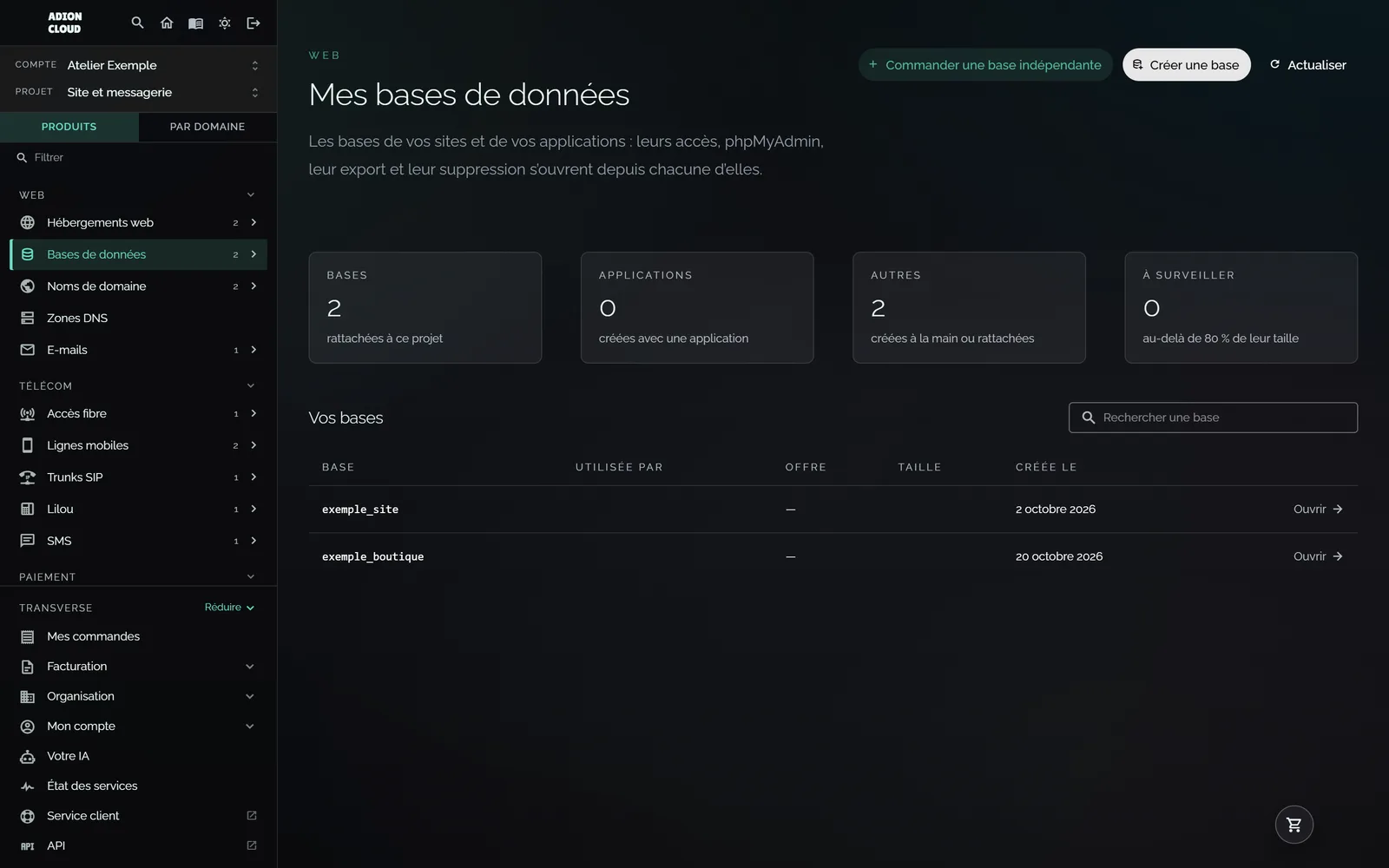Open E-mails sidebar entry
The height and width of the screenshot is (868, 1389).
[x=139, y=350]
